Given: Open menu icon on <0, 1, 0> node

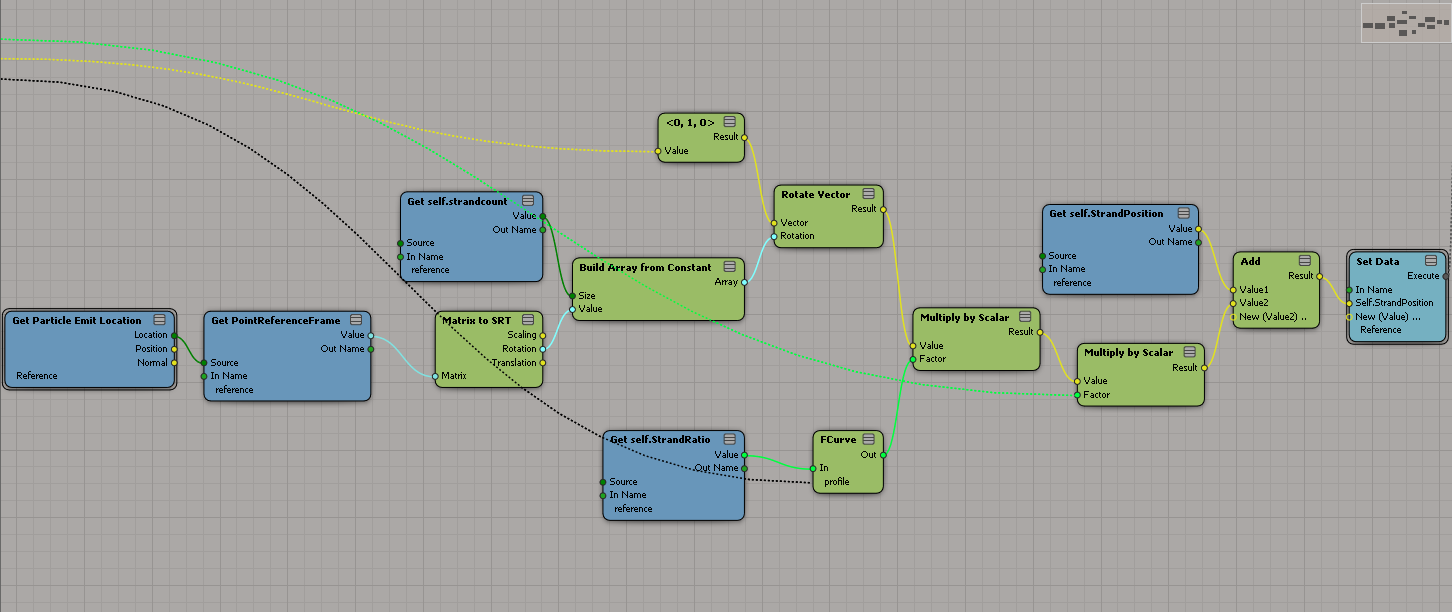Looking at the screenshot, I should tap(730, 121).
